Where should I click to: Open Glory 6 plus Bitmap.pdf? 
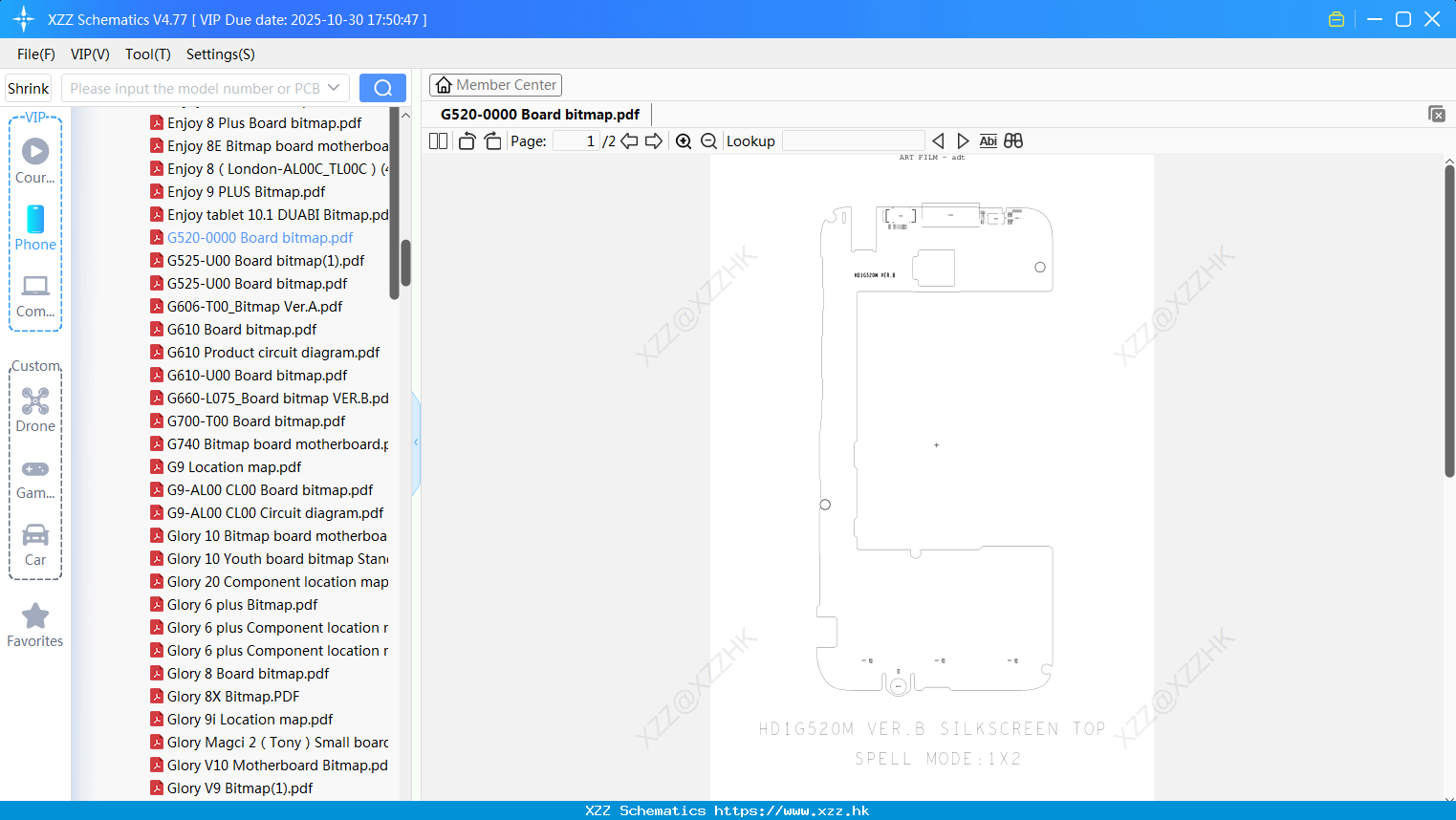click(x=242, y=605)
